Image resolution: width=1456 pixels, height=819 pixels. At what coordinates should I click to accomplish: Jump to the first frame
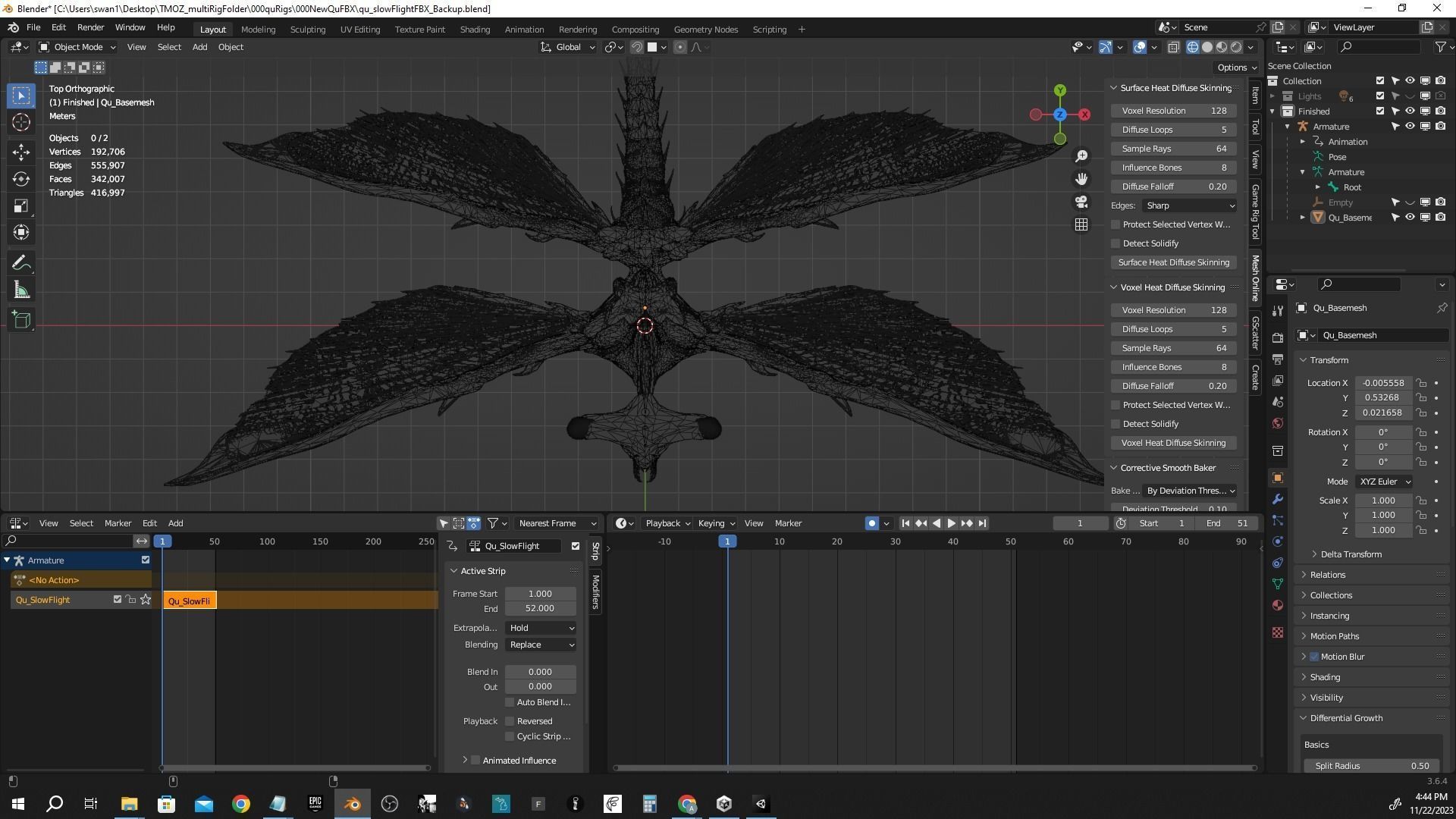pyautogui.click(x=905, y=523)
